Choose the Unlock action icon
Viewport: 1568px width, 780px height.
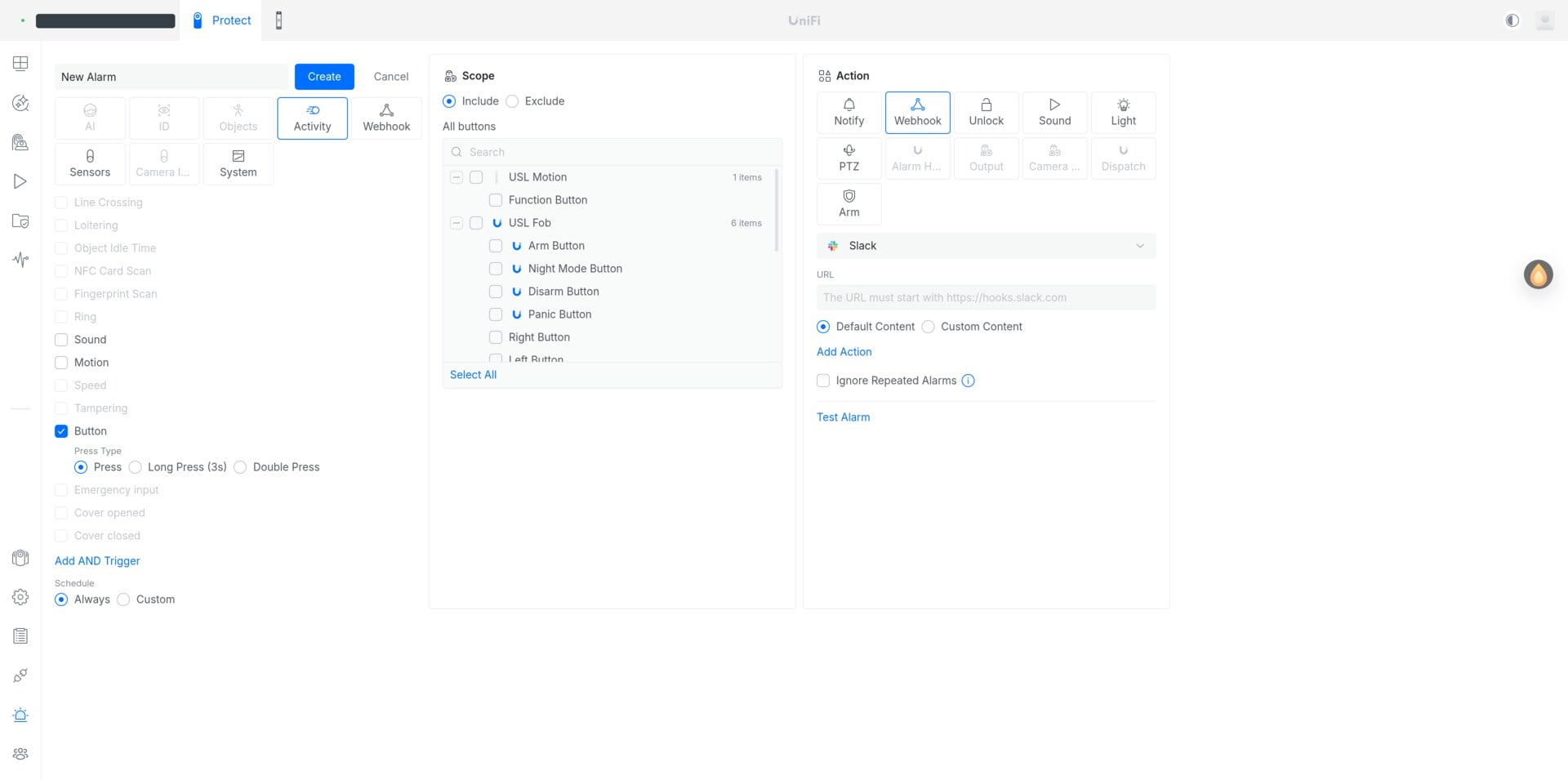point(986,105)
